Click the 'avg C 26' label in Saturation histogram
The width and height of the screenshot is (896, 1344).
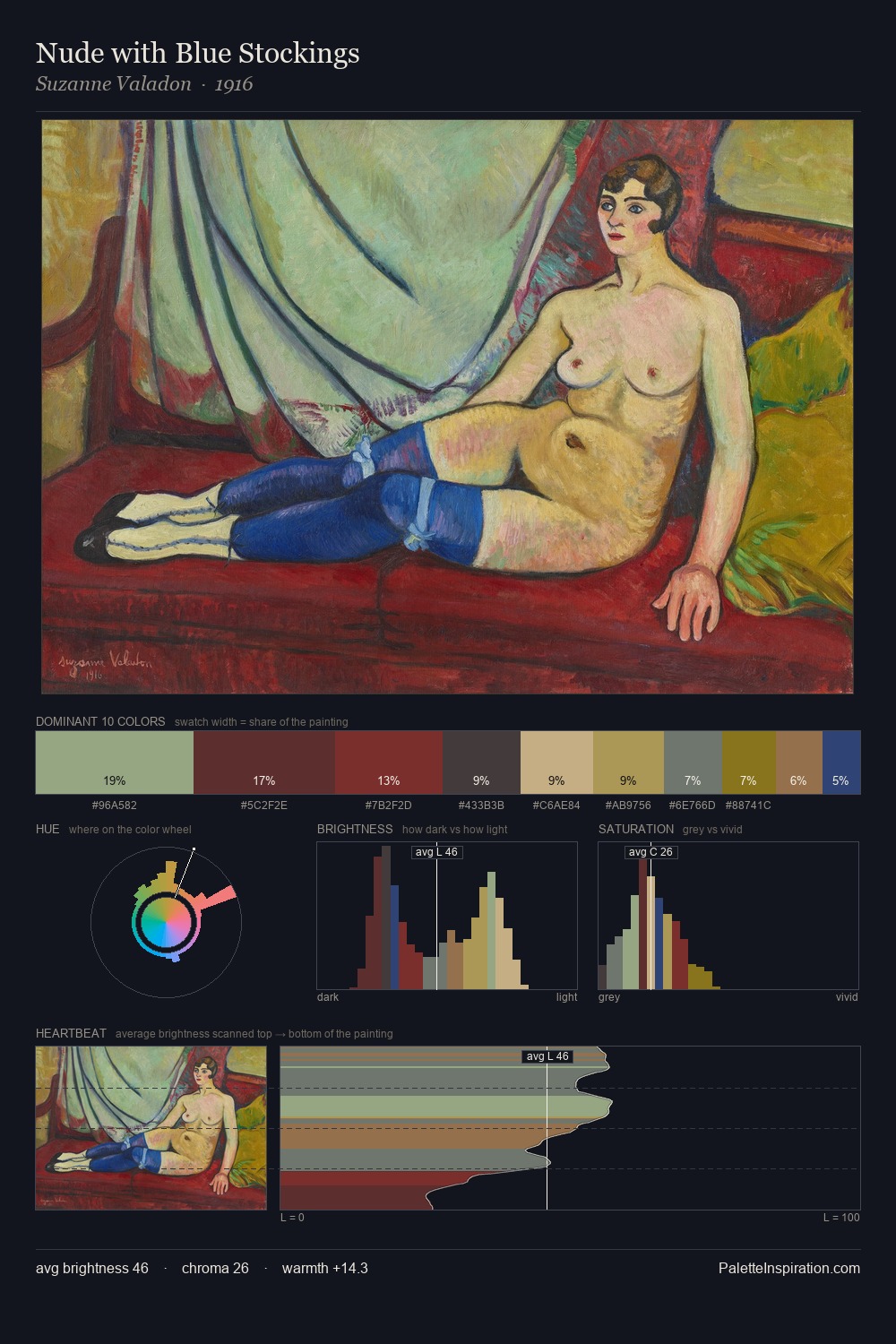[650, 852]
